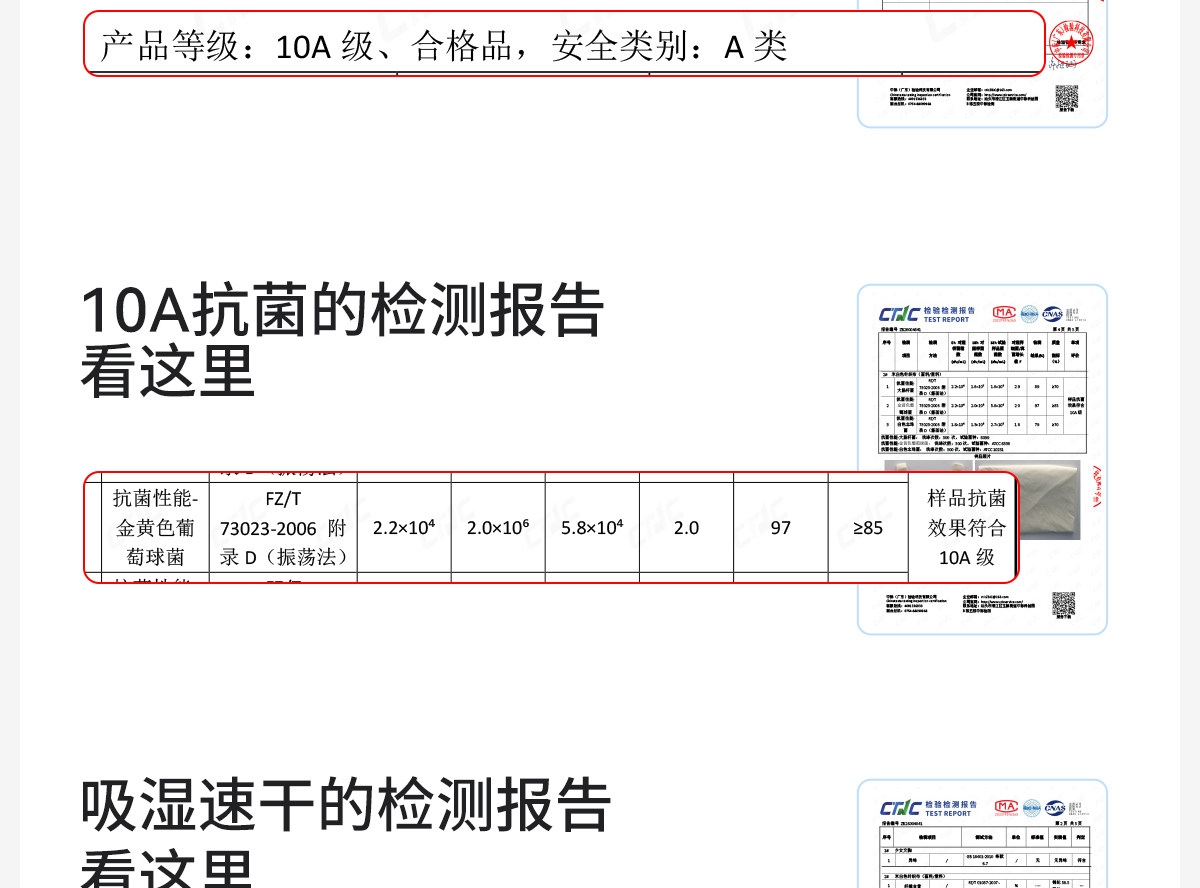Click the CTC logo on moisture-wicking report
Image resolution: width=1200 pixels, height=888 pixels.
coord(900,808)
